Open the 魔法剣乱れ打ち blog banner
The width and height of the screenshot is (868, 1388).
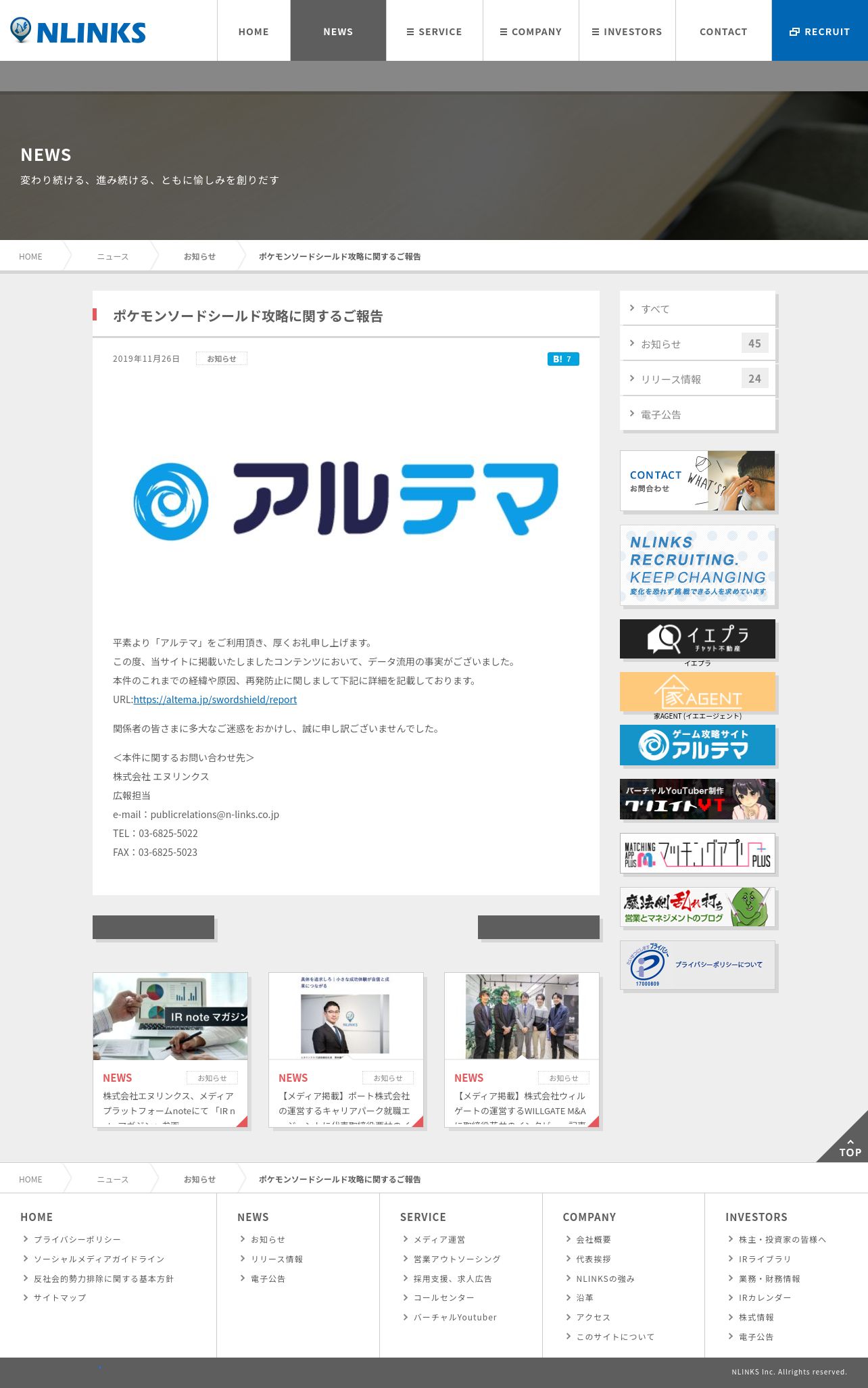(x=698, y=907)
